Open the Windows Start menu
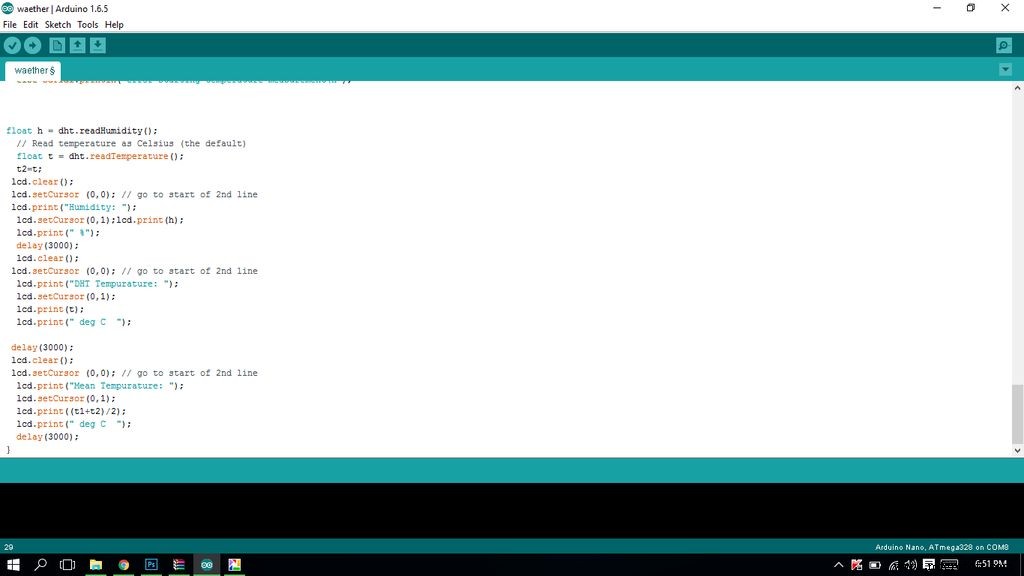 pyautogui.click(x=13, y=565)
